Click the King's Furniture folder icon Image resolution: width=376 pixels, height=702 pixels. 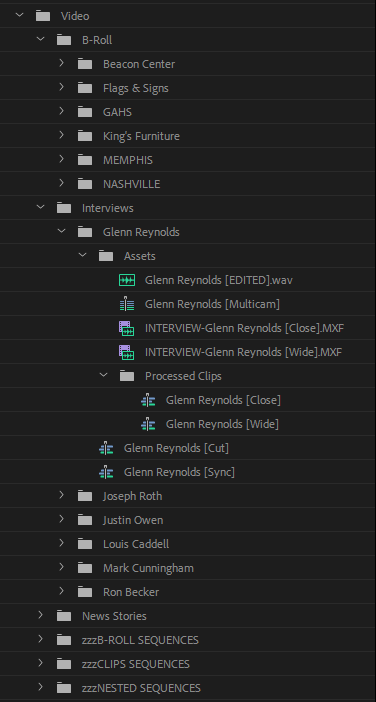click(85, 136)
